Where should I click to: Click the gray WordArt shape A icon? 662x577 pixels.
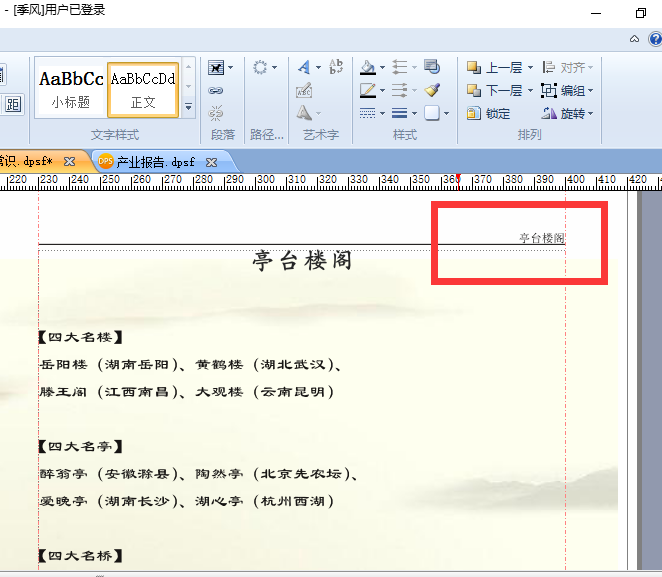(x=304, y=113)
